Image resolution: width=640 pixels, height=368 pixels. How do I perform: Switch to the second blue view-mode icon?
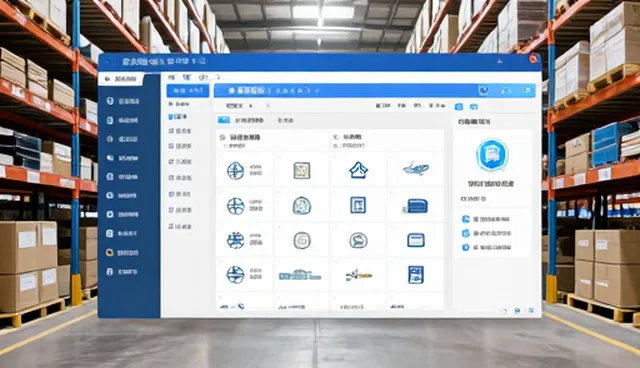(x=473, y=106)
